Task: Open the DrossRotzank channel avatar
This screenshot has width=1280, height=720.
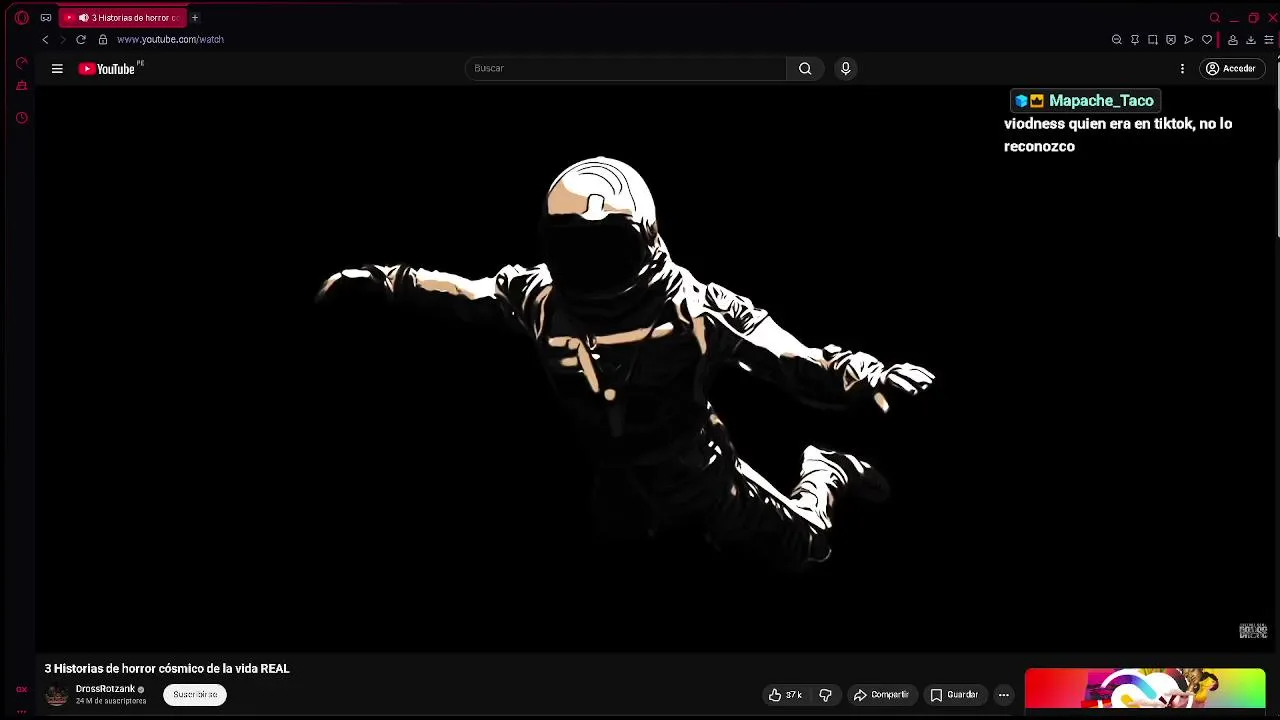Action: tap(57, 695)
